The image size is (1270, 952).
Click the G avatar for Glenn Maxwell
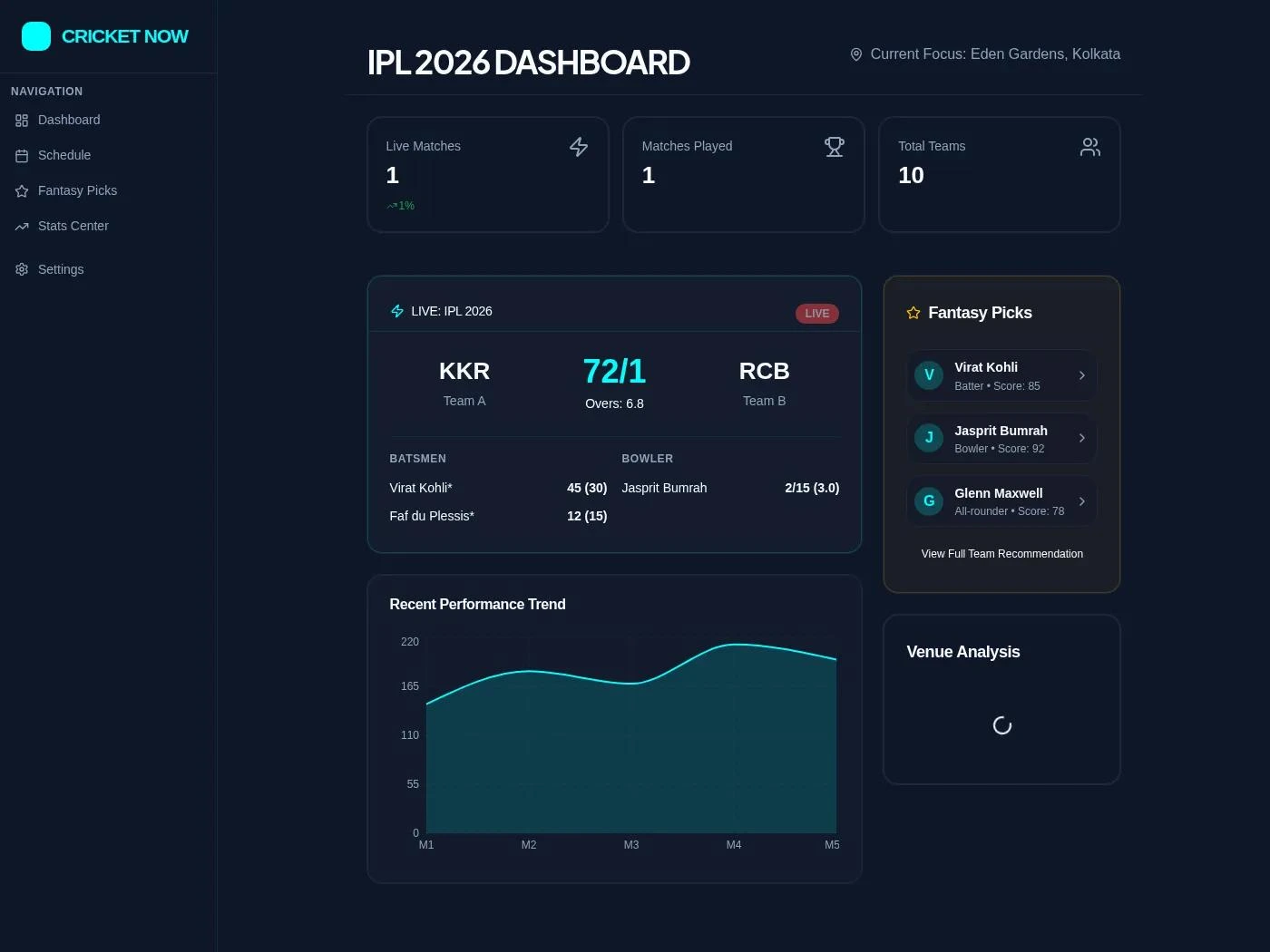pos(929,501)
